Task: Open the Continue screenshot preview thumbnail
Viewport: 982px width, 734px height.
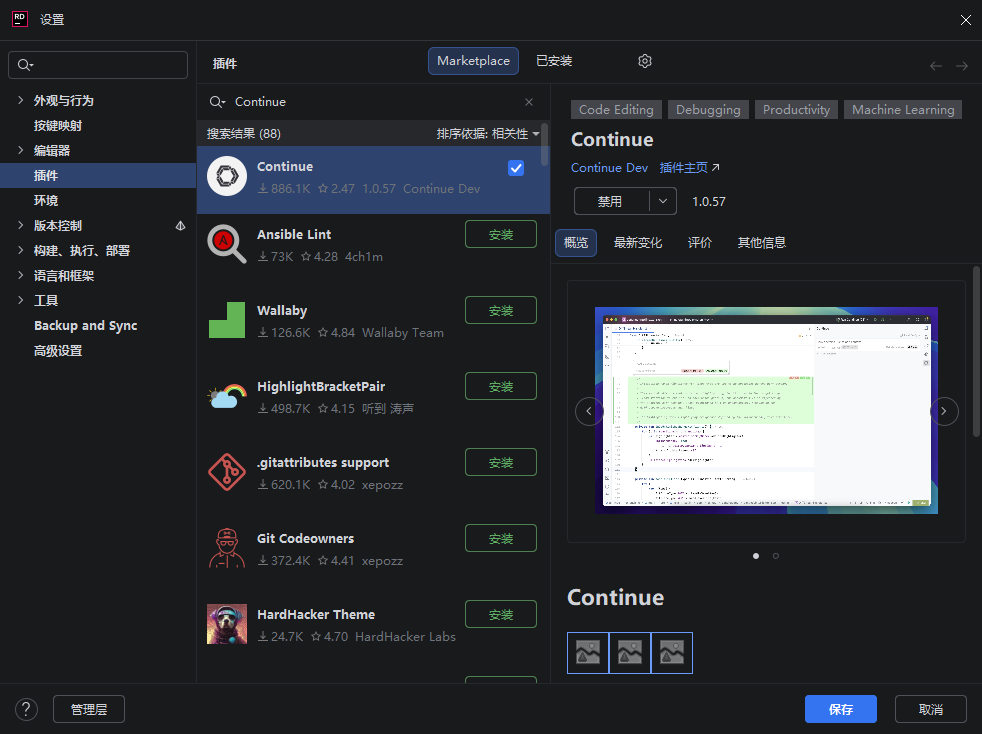Action: pos(766,410)
